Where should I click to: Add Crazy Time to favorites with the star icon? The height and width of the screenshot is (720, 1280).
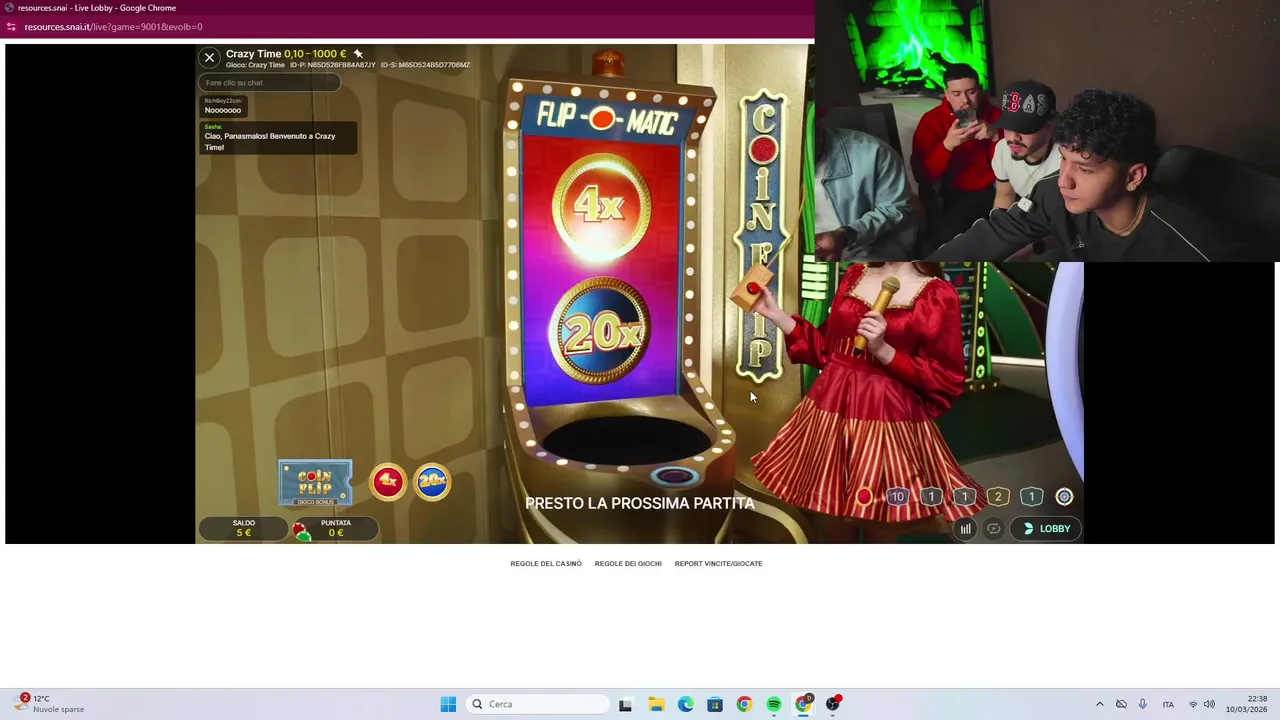coord(358,54)
